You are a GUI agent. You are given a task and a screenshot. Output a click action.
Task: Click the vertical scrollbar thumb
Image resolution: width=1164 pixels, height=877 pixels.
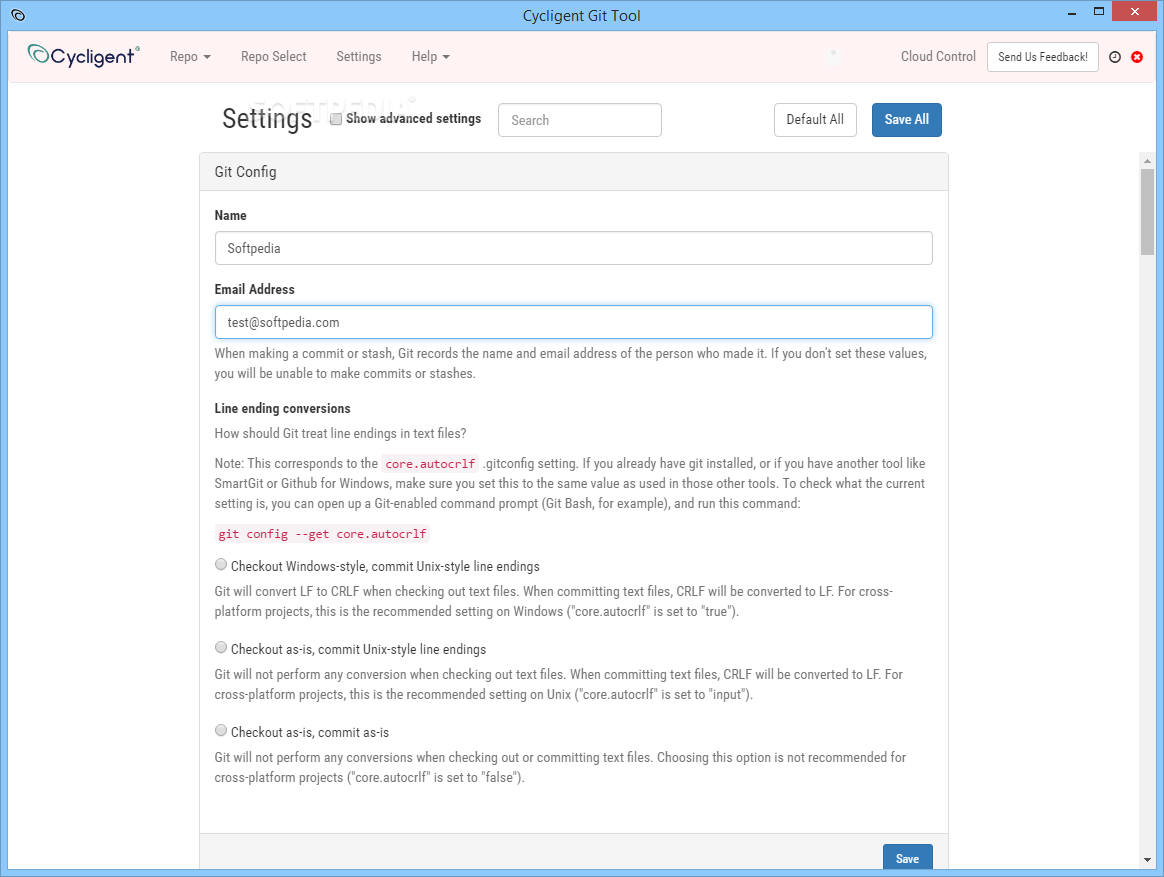[x=1148, y=212]
